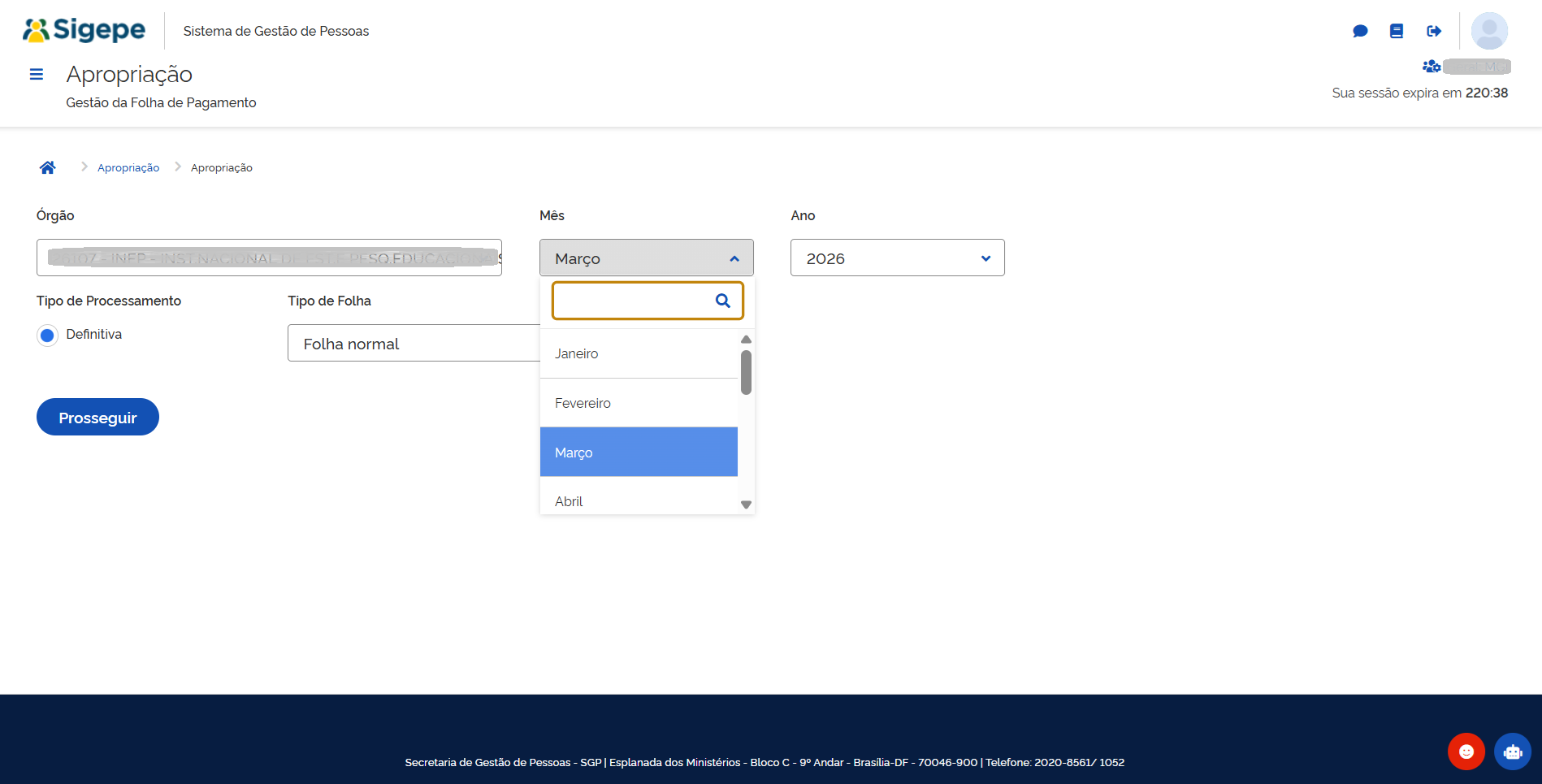Select the Definitiva radio button

coord(47,335)
